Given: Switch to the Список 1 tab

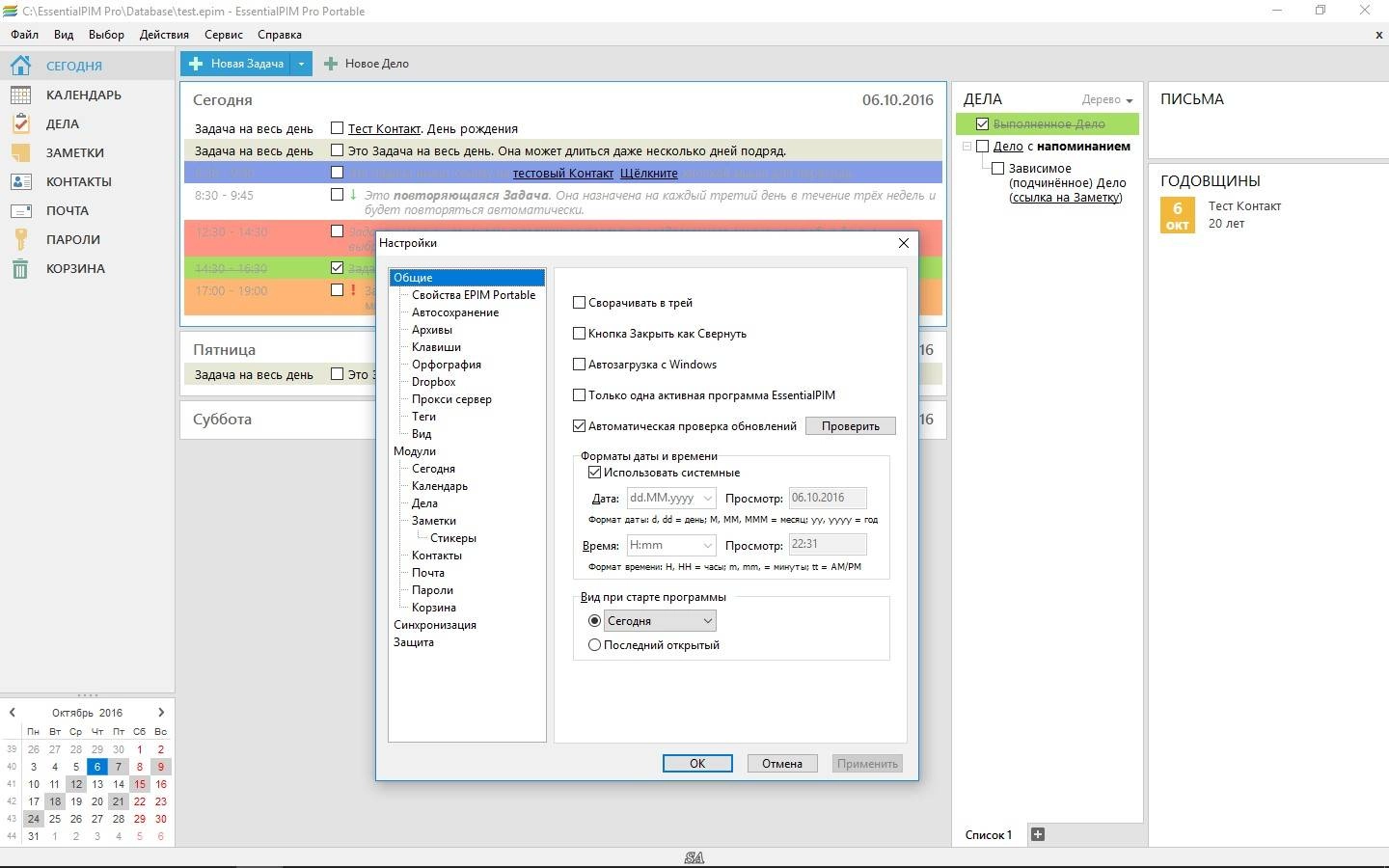Looking at the screenshot, I should click(989, 835).
